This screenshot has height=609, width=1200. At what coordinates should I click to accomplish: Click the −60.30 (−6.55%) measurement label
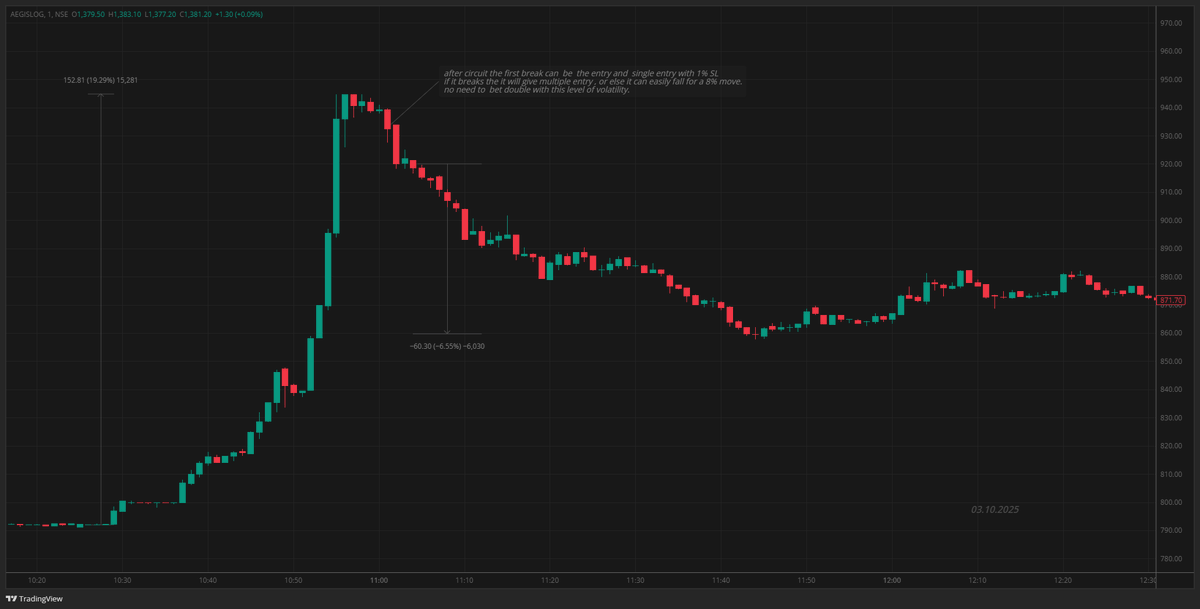tap(447, 346)
